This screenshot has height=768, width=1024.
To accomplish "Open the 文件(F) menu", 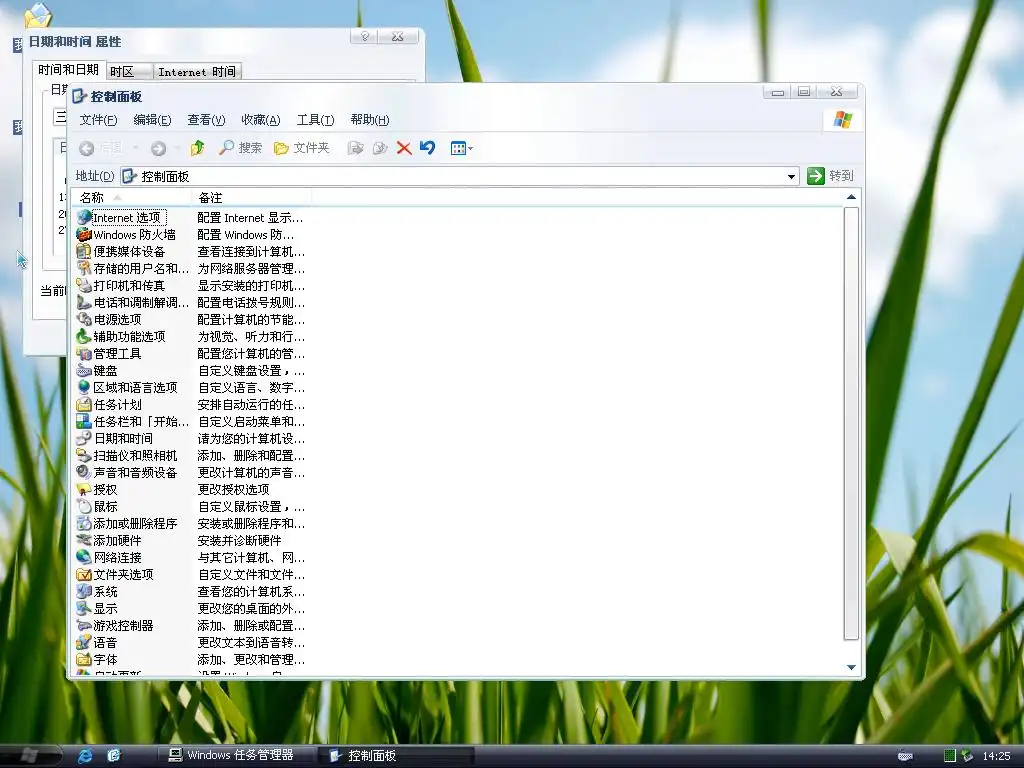I will 98,120.
